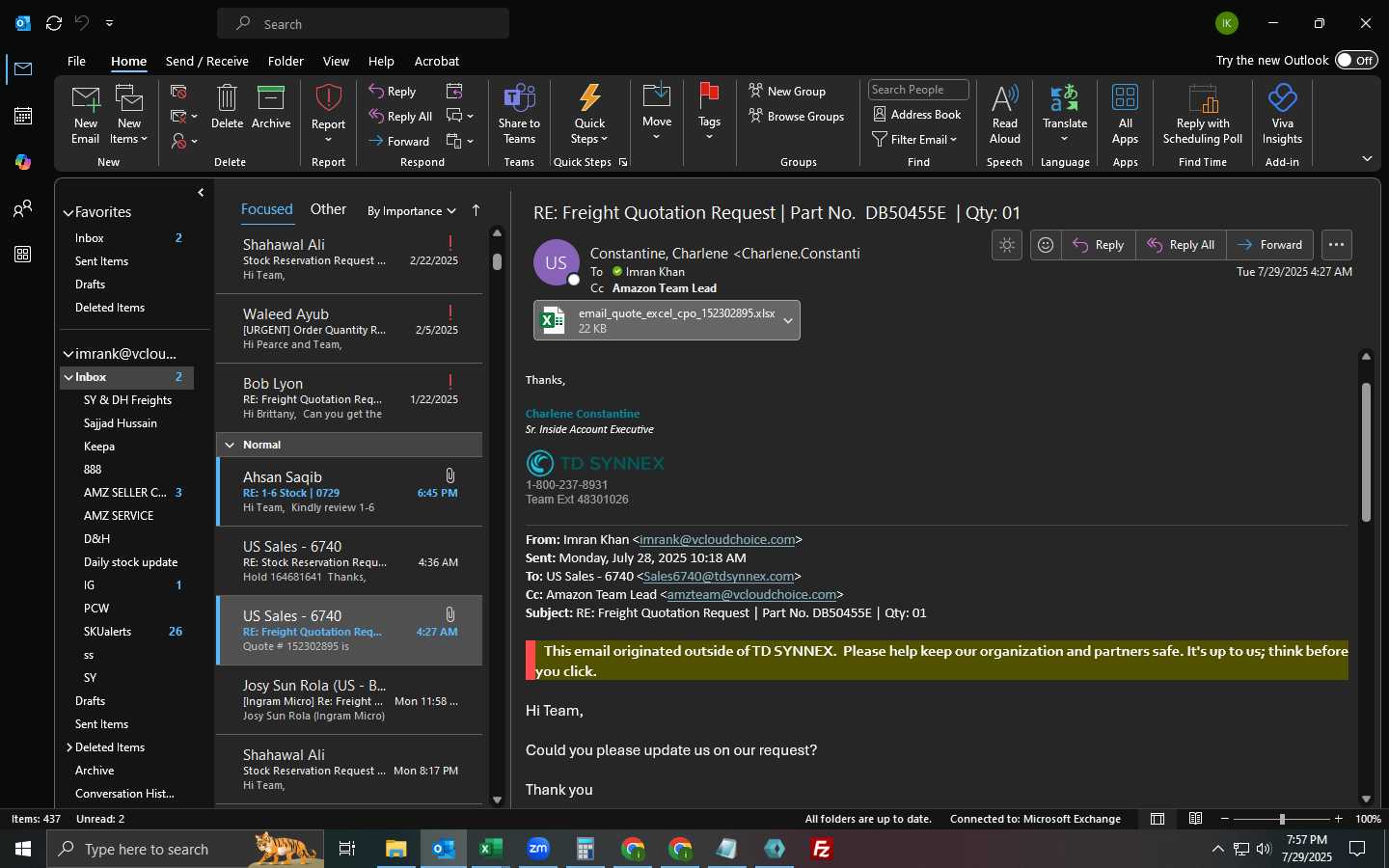Screen dimensions: 1389x868
Task: Open Filter Email dropdown
Action: pos(914,140)
